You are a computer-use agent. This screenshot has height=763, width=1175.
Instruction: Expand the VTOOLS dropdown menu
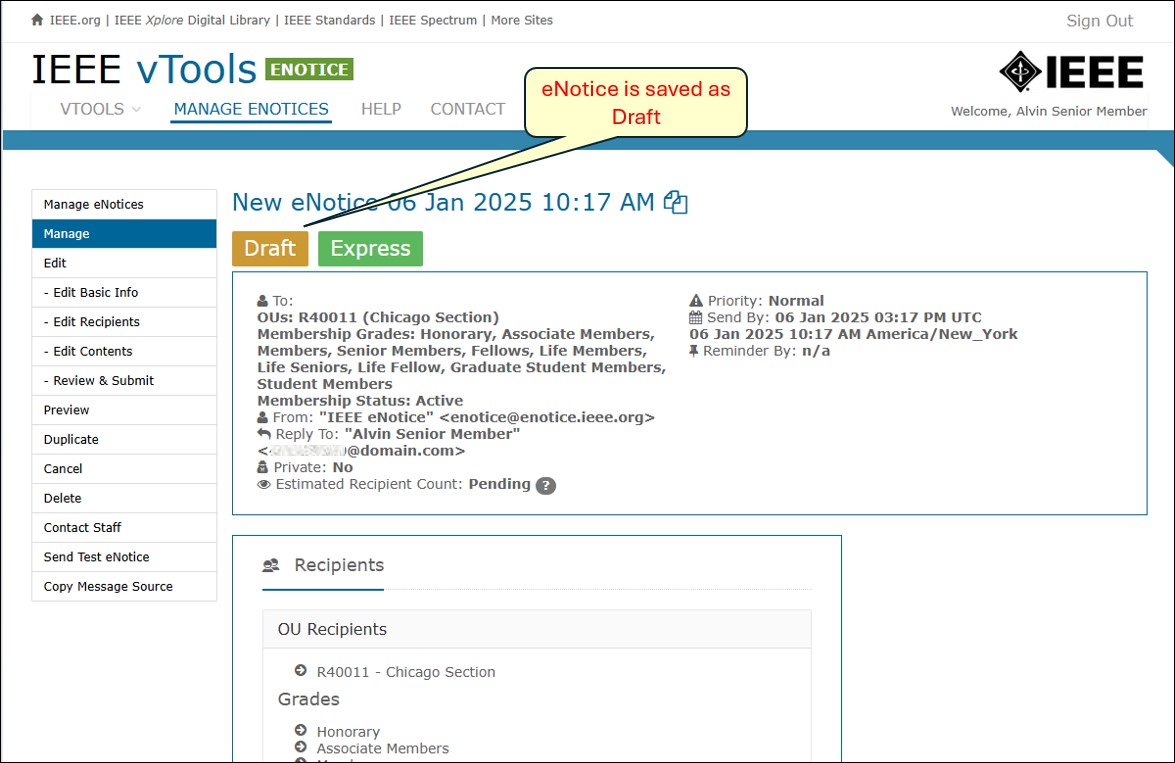point(100,109)
